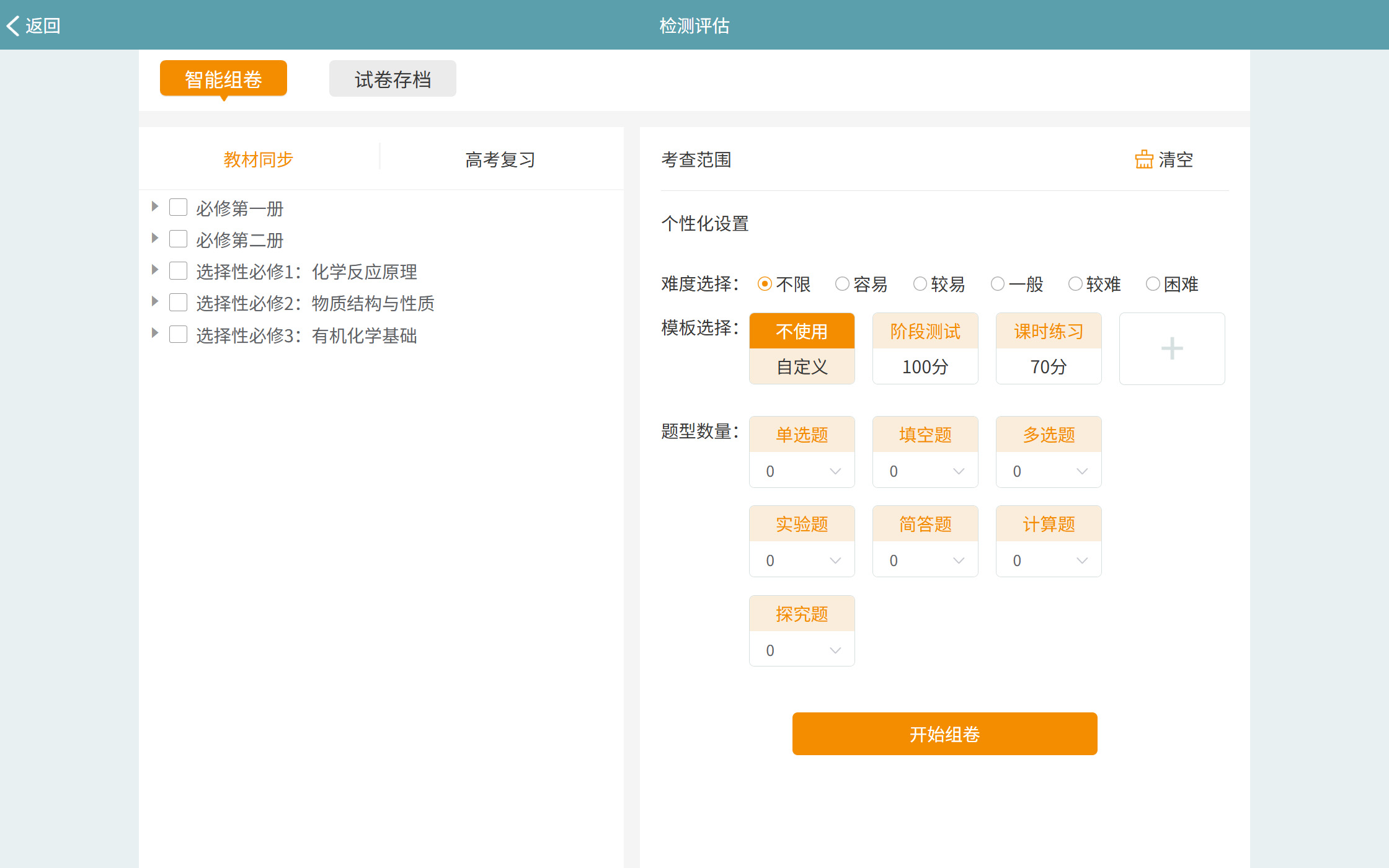Viewport: 1389px width, 868px height.
Task: Open the 实验题 quantity dropdown
Action: [x=802, y=560]
